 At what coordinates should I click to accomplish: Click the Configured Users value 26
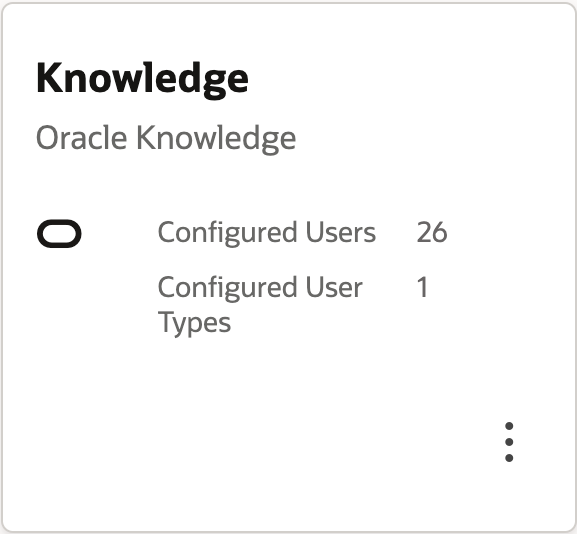(x=432, y=232)
